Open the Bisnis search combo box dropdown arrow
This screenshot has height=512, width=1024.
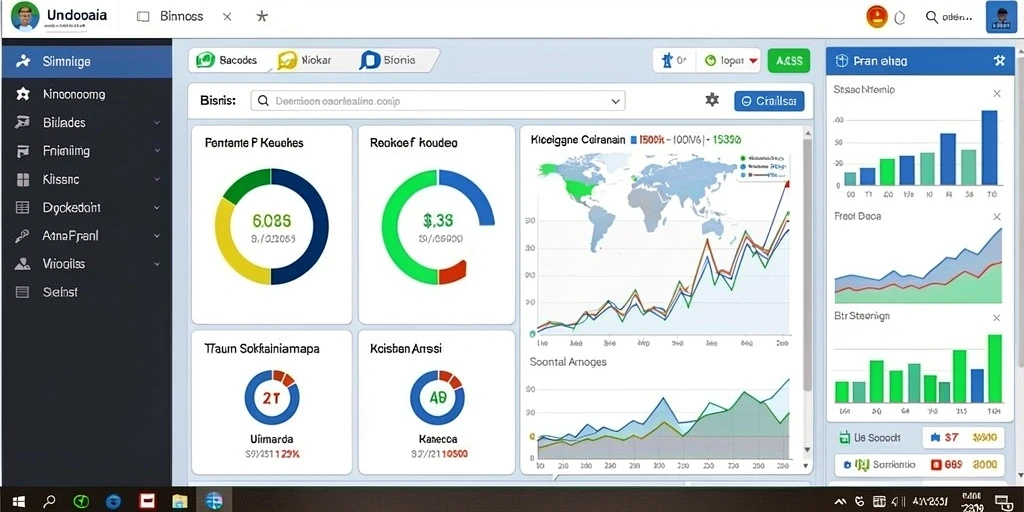tap(615, 101)
